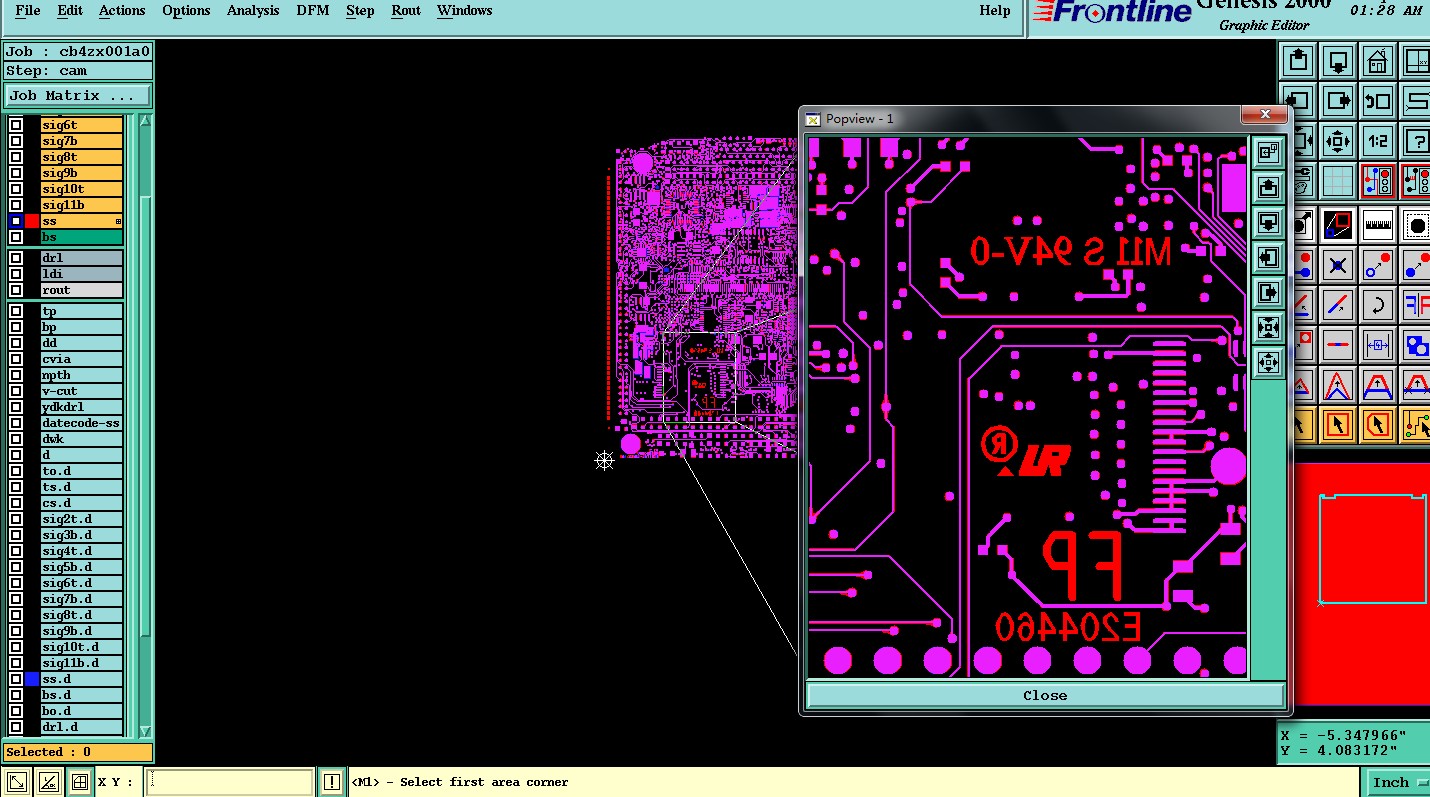Viewport: 1430px width, 797px height.
Task: Select the ruler measure tool
Action: coord(1378,224)
